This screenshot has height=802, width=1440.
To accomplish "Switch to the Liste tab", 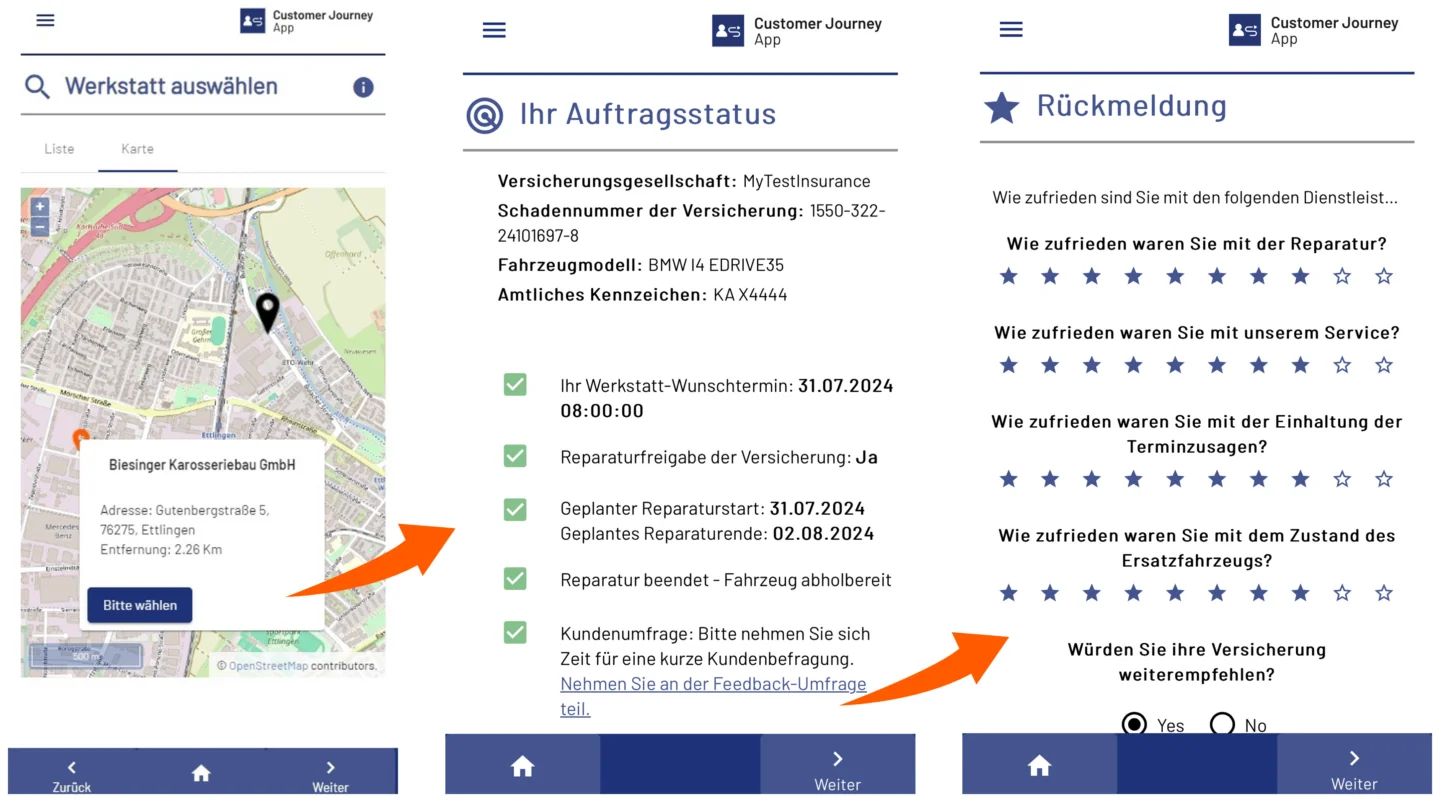I will pyautogui.click(x=59, y=149).
